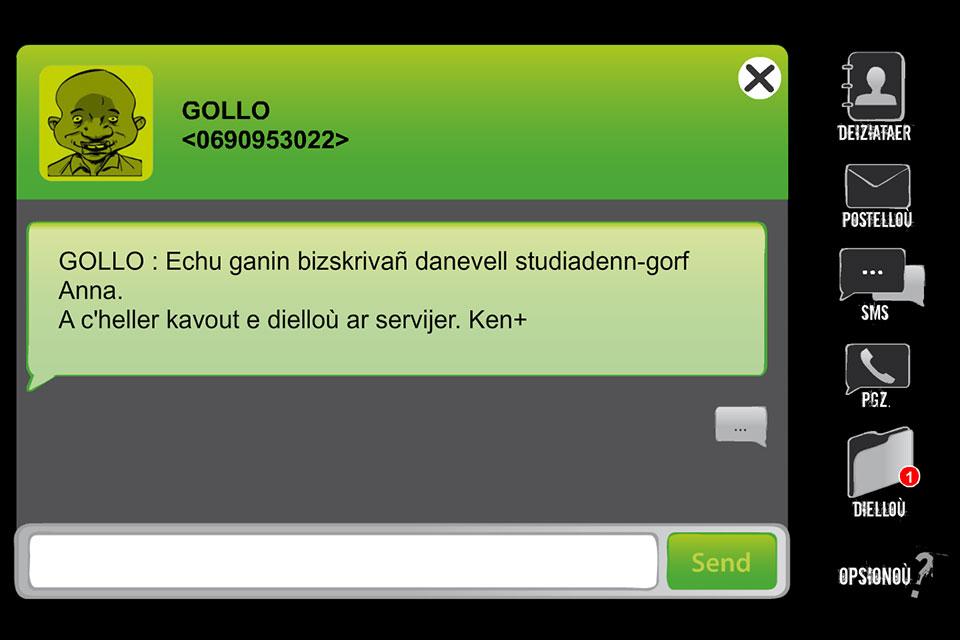Image resolution: width=960 pixels, height=640 pixels.
Task: Open the Deiziataer contacts icon
Action: 874,87
